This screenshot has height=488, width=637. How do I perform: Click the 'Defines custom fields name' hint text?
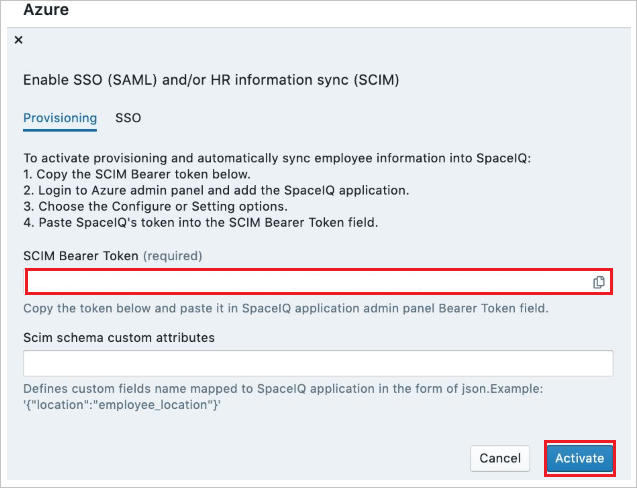(283, 389)
